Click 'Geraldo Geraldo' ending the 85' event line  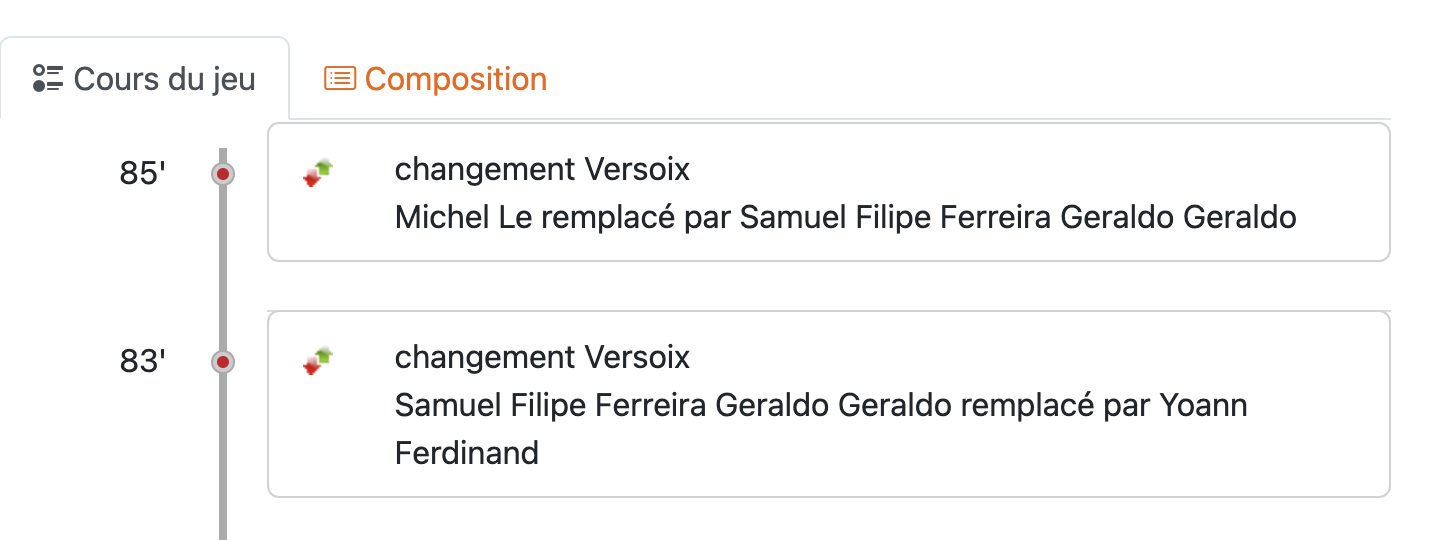point(1178,217)
